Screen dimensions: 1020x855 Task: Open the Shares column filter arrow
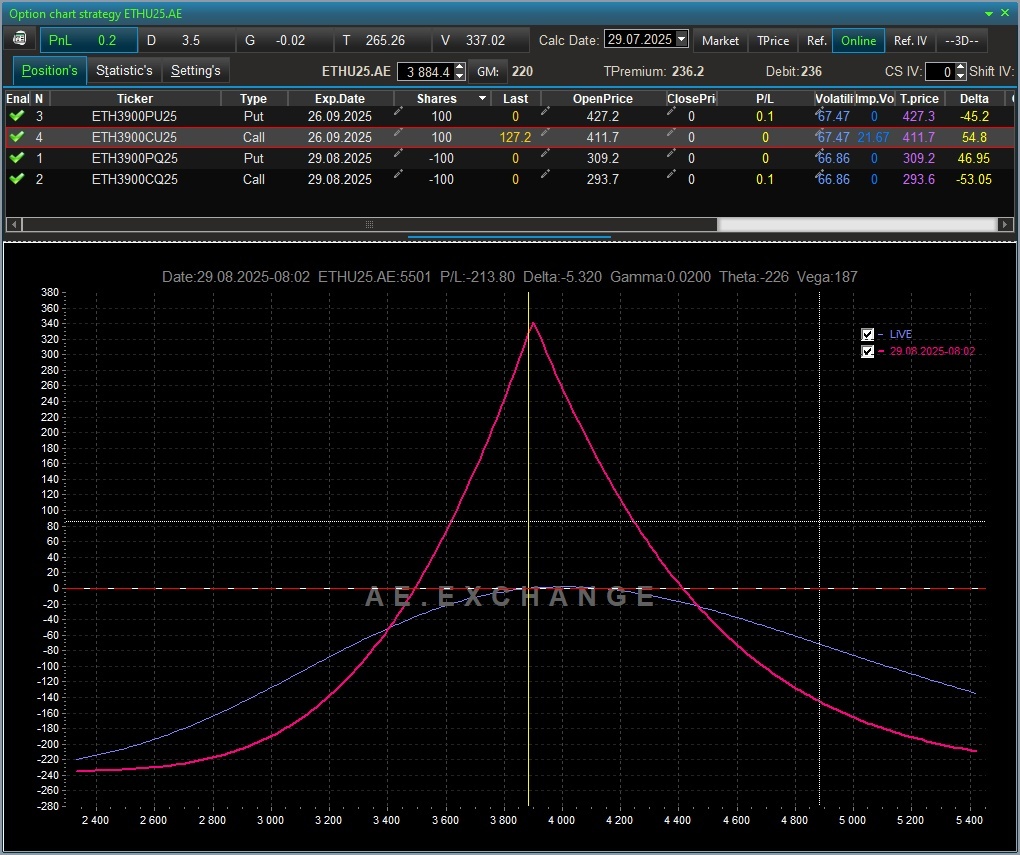pos(482,98)
